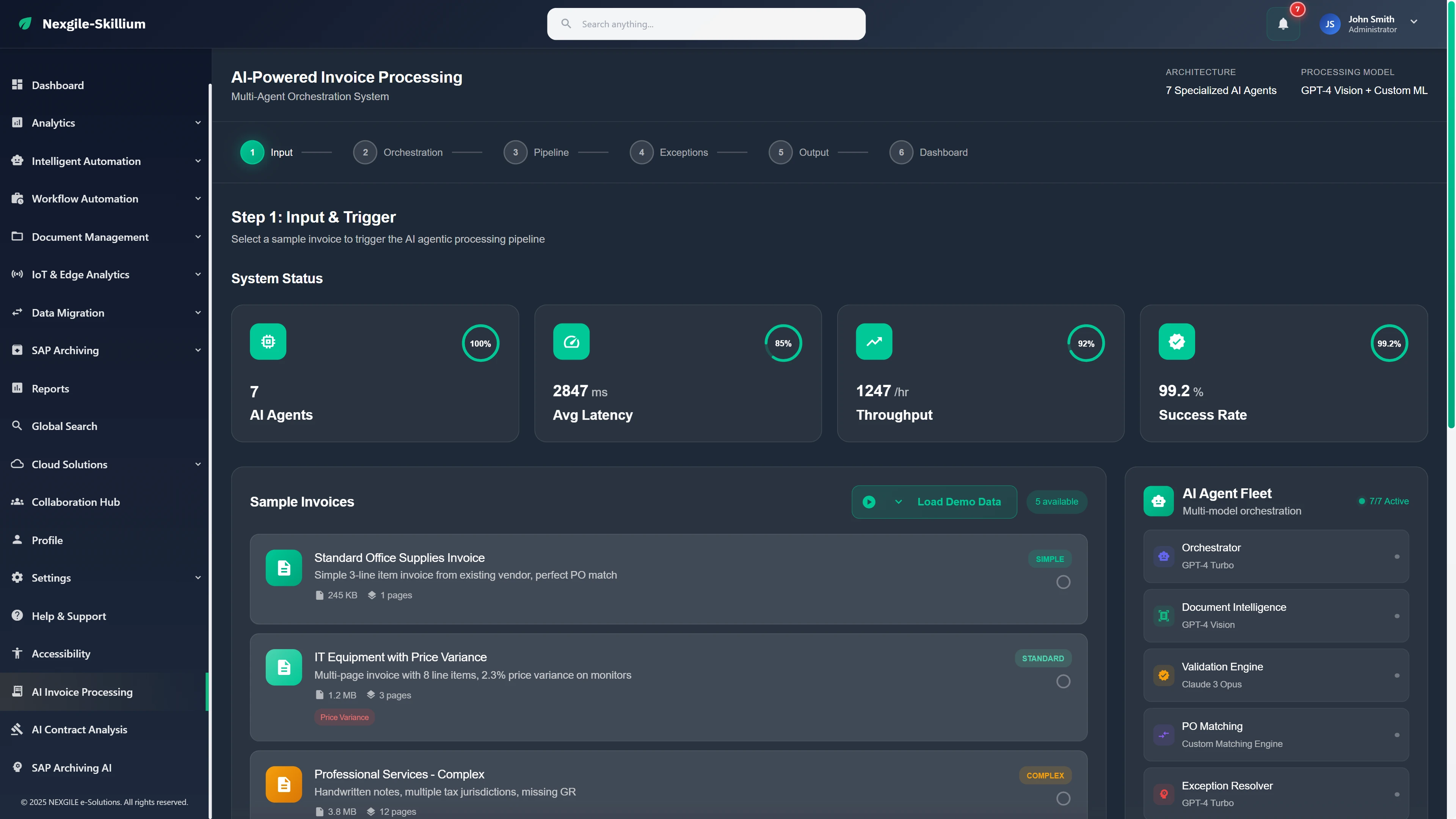Select the AI Contract Analysis sidebar icon
This screenshot has width=1456, height=819.
point(17,729)
